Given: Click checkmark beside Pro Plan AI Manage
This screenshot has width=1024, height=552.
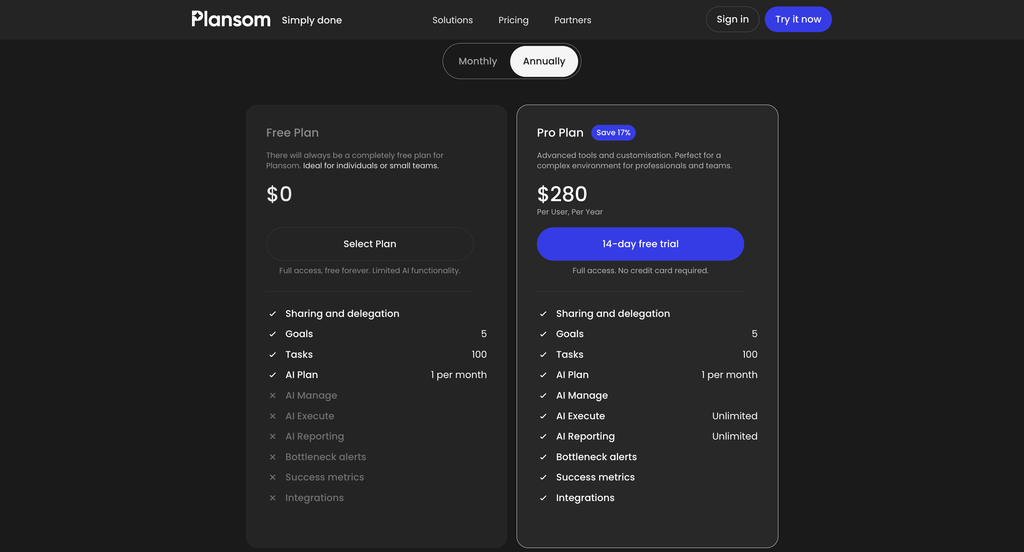Looking at the screenshot, I should click(x=543, y=395).
